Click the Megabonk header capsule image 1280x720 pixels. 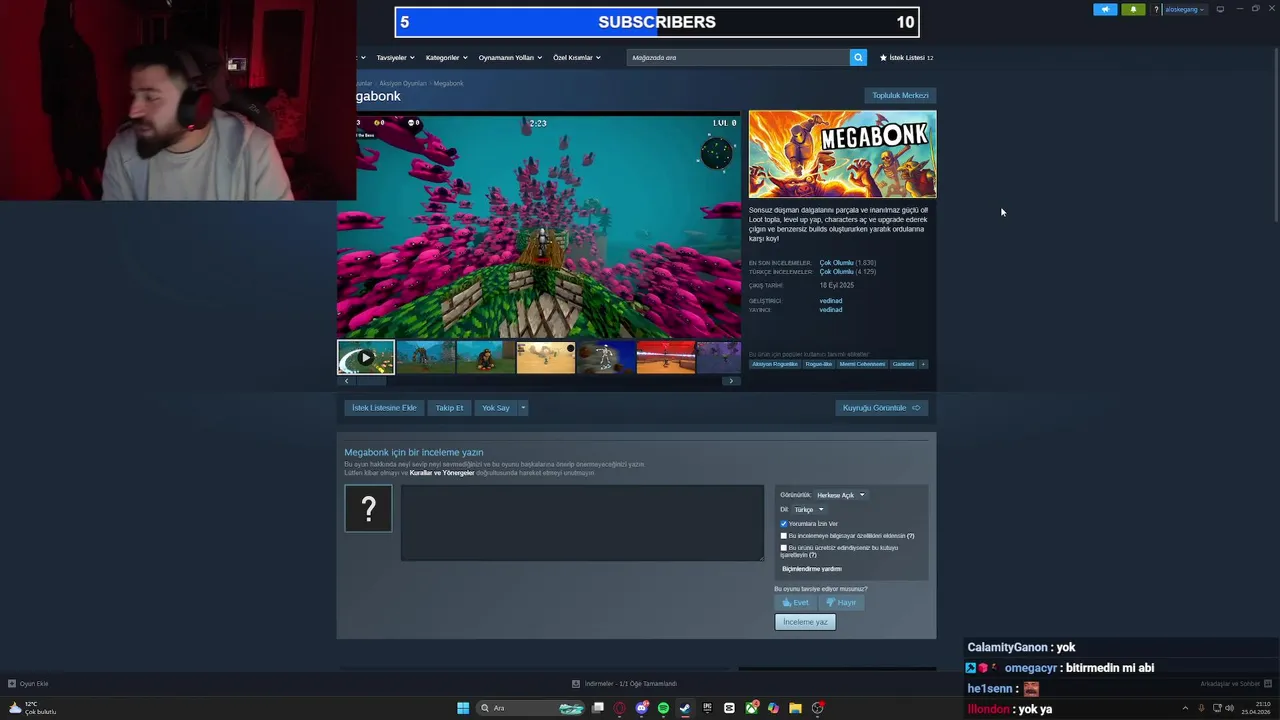coord(842,154)
